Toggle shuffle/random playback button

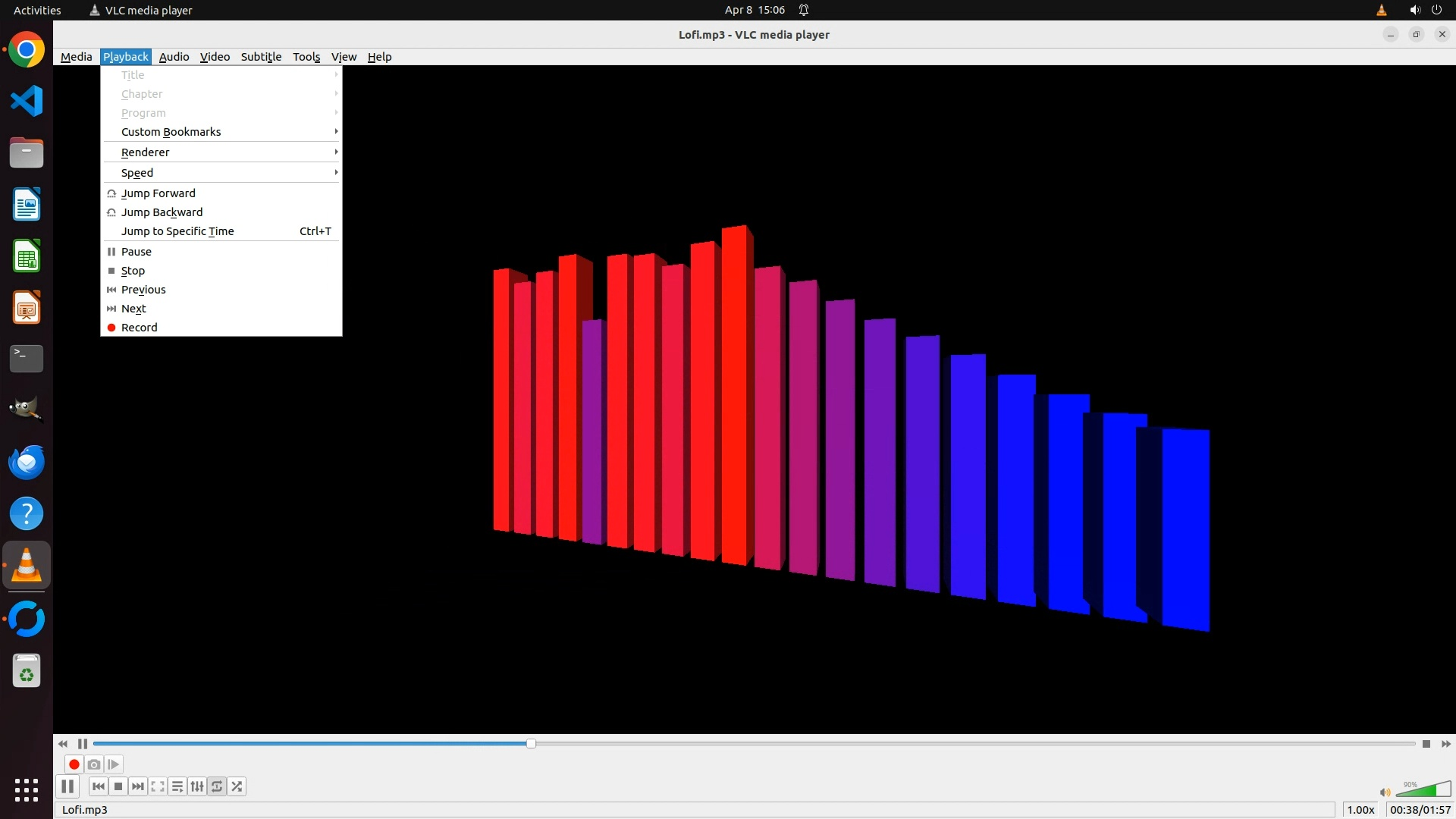pos(237,786)
